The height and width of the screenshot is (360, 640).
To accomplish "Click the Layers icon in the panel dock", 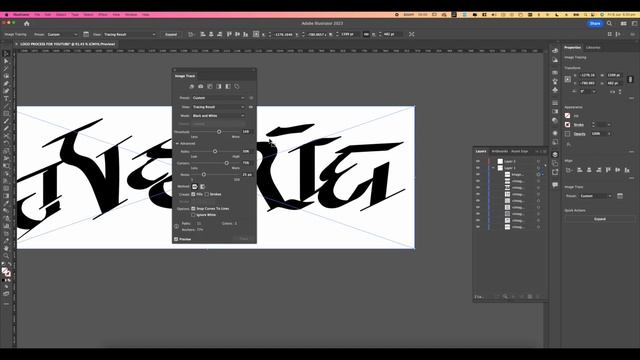I will [555, 154].
